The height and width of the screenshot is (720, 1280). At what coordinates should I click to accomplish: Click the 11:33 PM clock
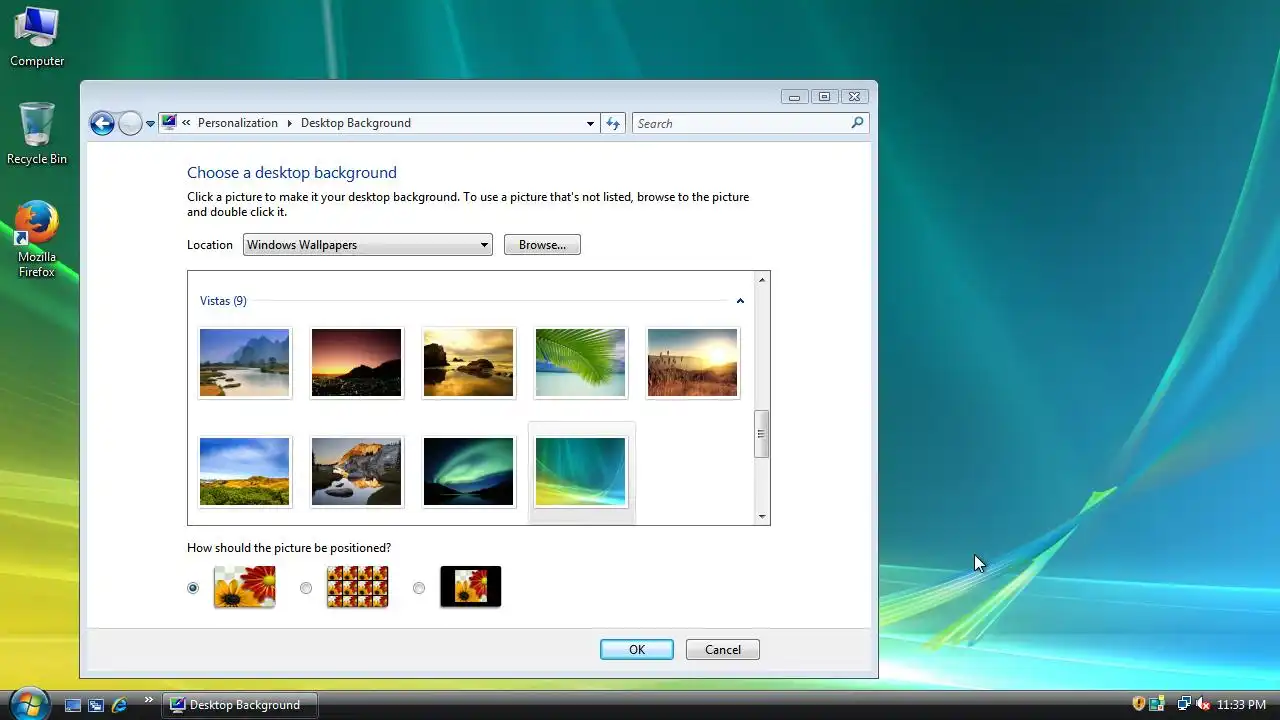click(x=1241, y=705)
